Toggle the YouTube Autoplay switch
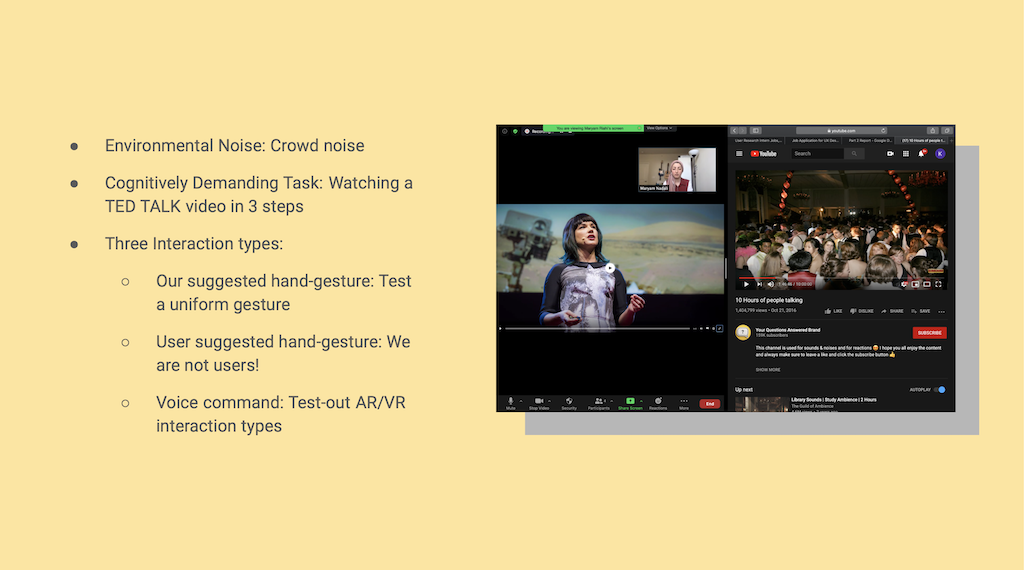This screenshot has width=1024, height=570. (940, 390)
